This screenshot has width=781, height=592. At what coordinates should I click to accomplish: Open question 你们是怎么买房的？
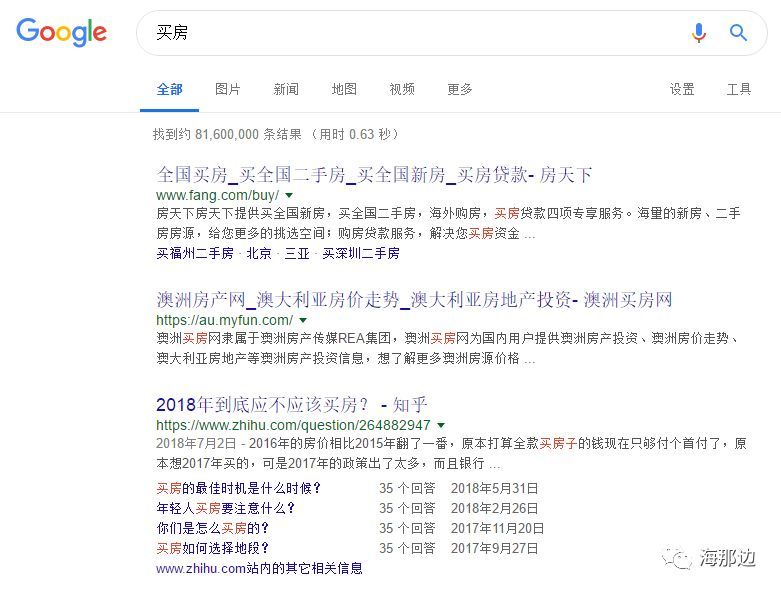point(213,528)
